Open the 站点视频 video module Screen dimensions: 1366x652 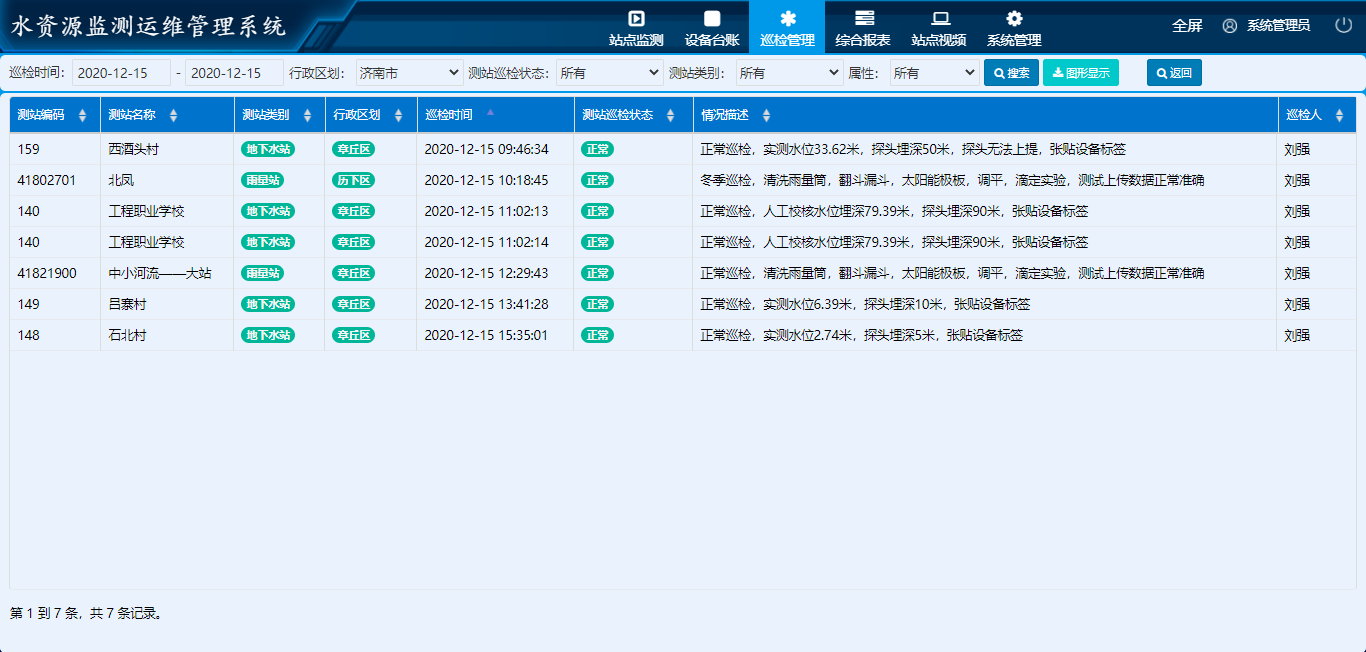pos(939,27)
